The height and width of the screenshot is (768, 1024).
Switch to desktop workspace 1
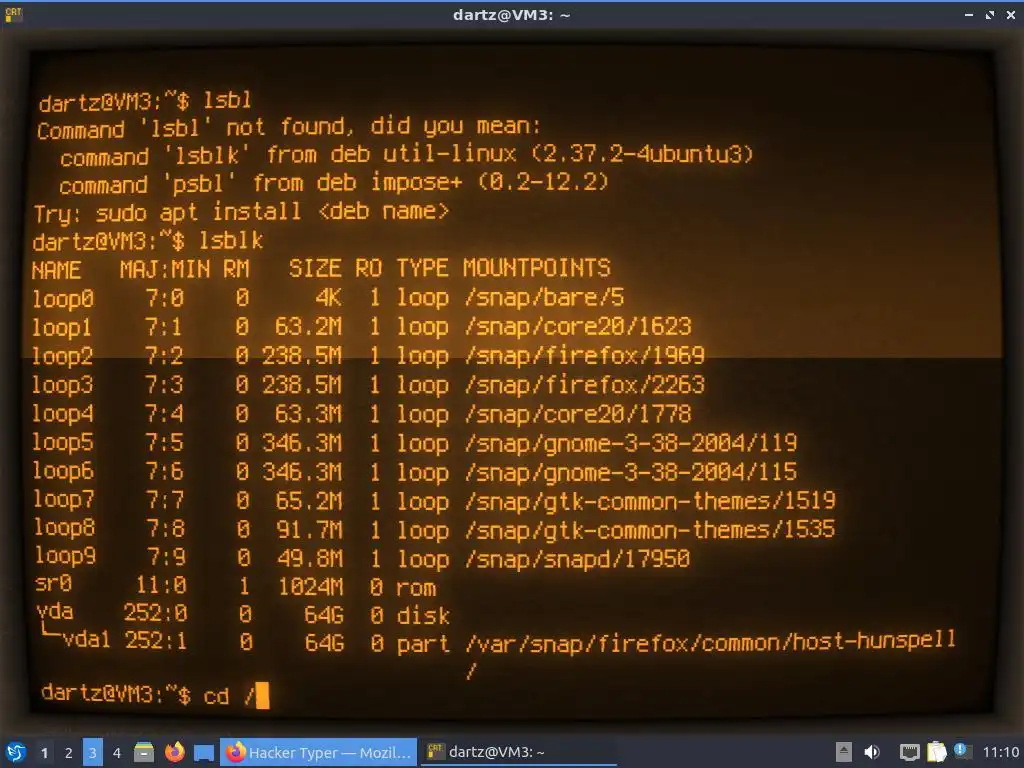pos(44,752)
